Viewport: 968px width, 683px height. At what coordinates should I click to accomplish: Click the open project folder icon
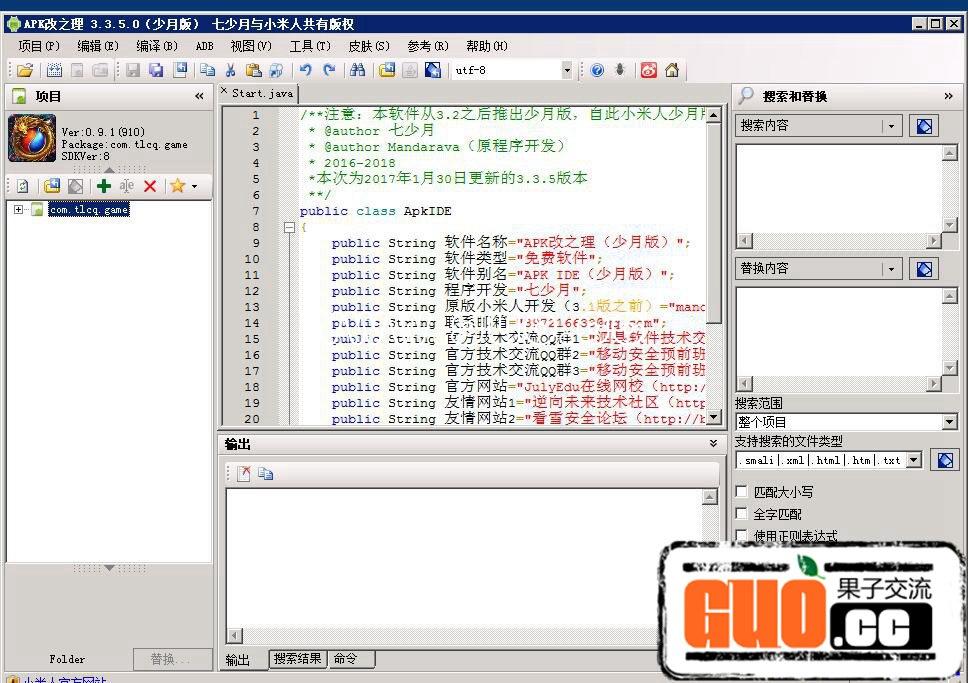point(25,70)
